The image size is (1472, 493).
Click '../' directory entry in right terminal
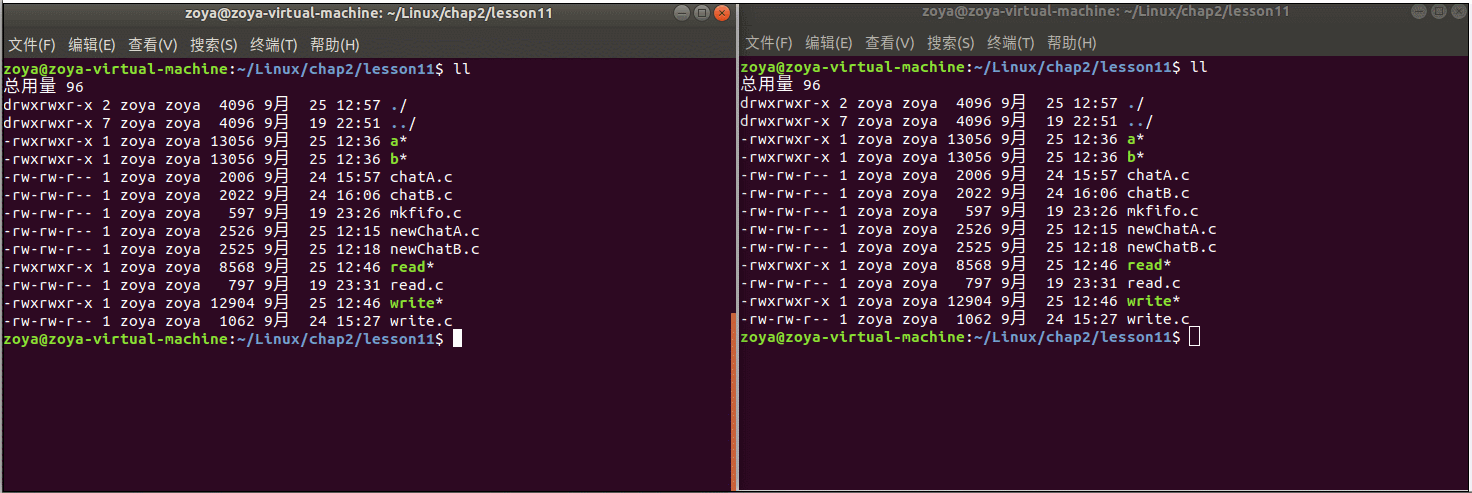(1140, 121)
